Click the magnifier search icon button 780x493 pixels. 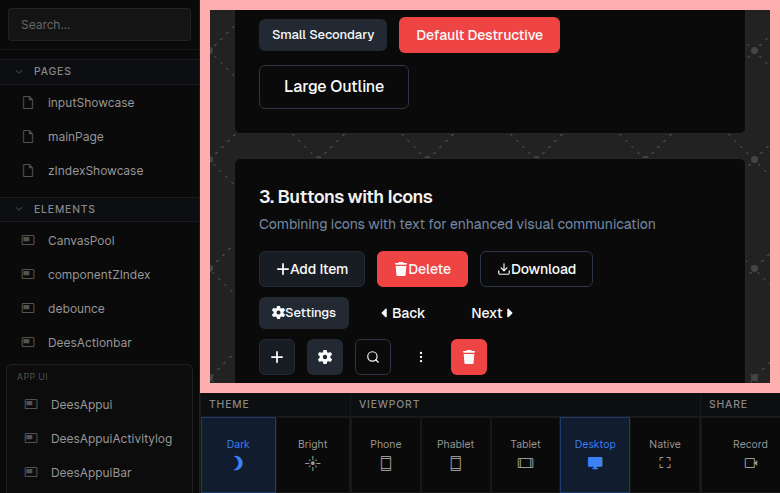click(373, 357)
